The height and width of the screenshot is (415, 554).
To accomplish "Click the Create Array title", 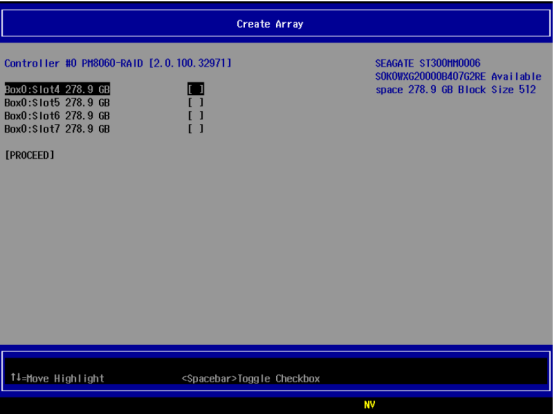I will pos(270,24).
